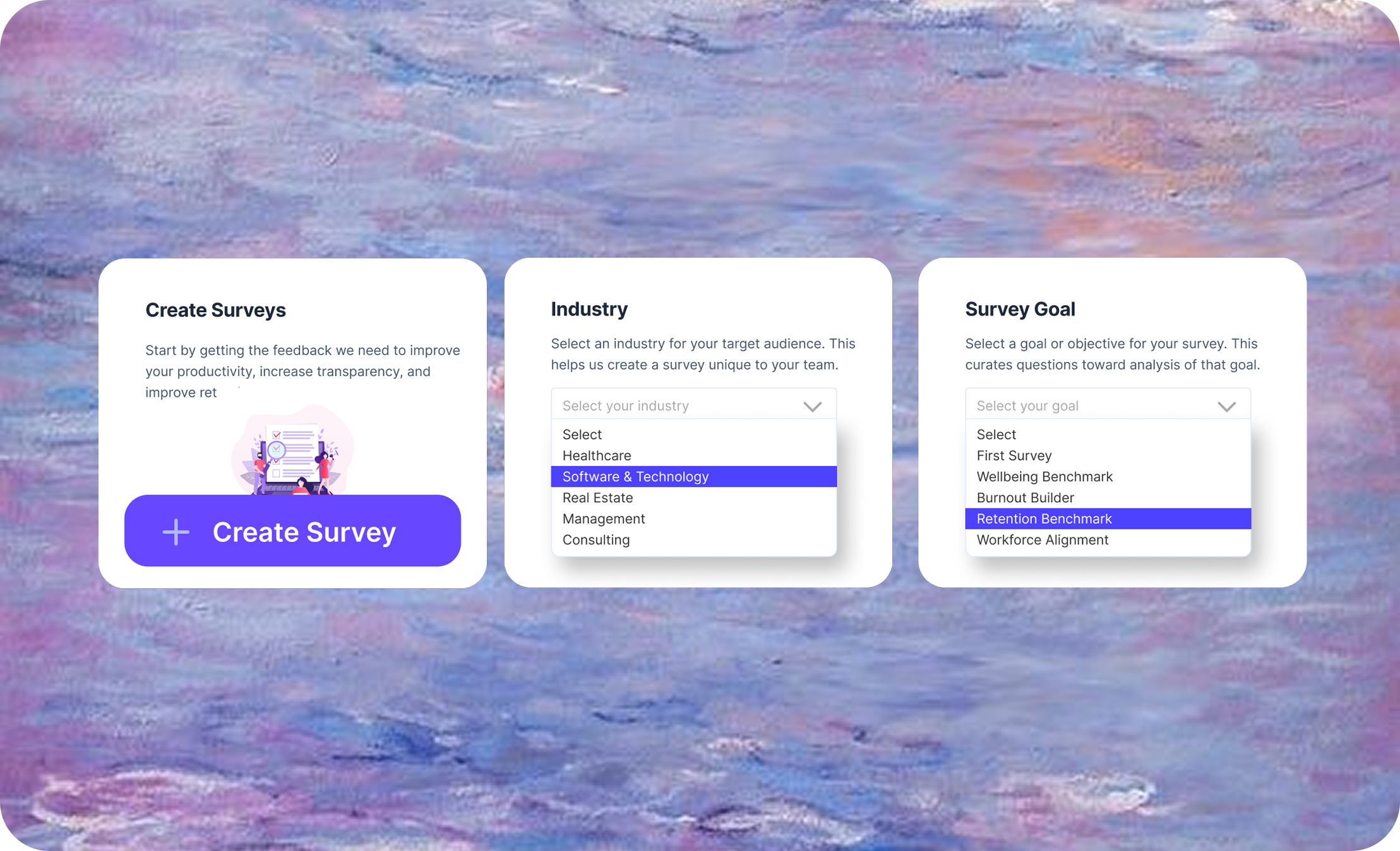Choose First Survey as the goal

[1014, 456]
